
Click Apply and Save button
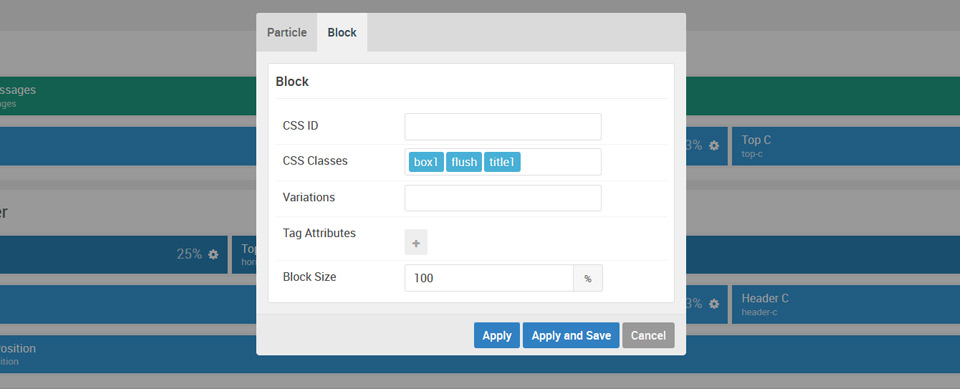571,335
